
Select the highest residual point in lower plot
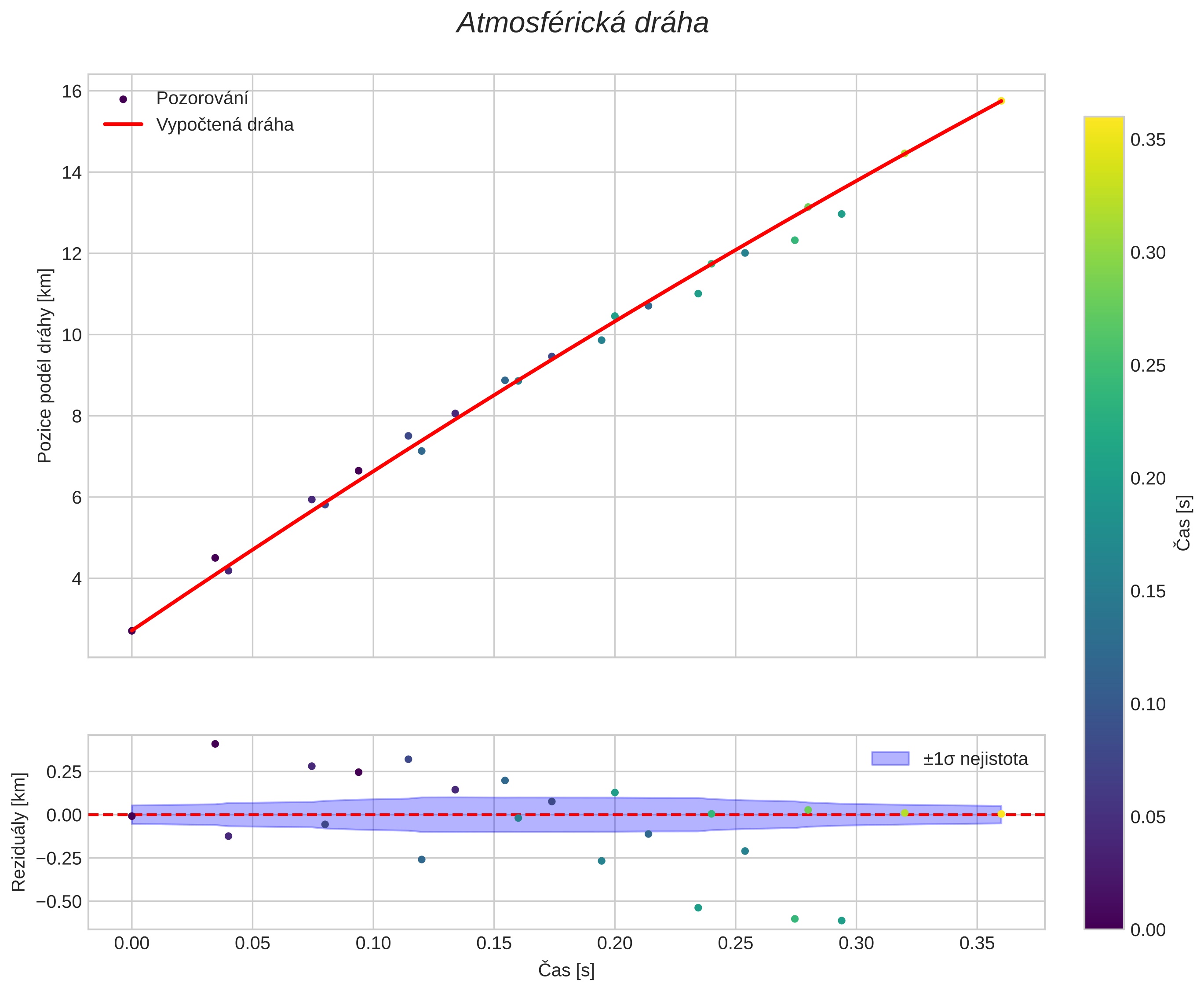(x=215, y=744)
